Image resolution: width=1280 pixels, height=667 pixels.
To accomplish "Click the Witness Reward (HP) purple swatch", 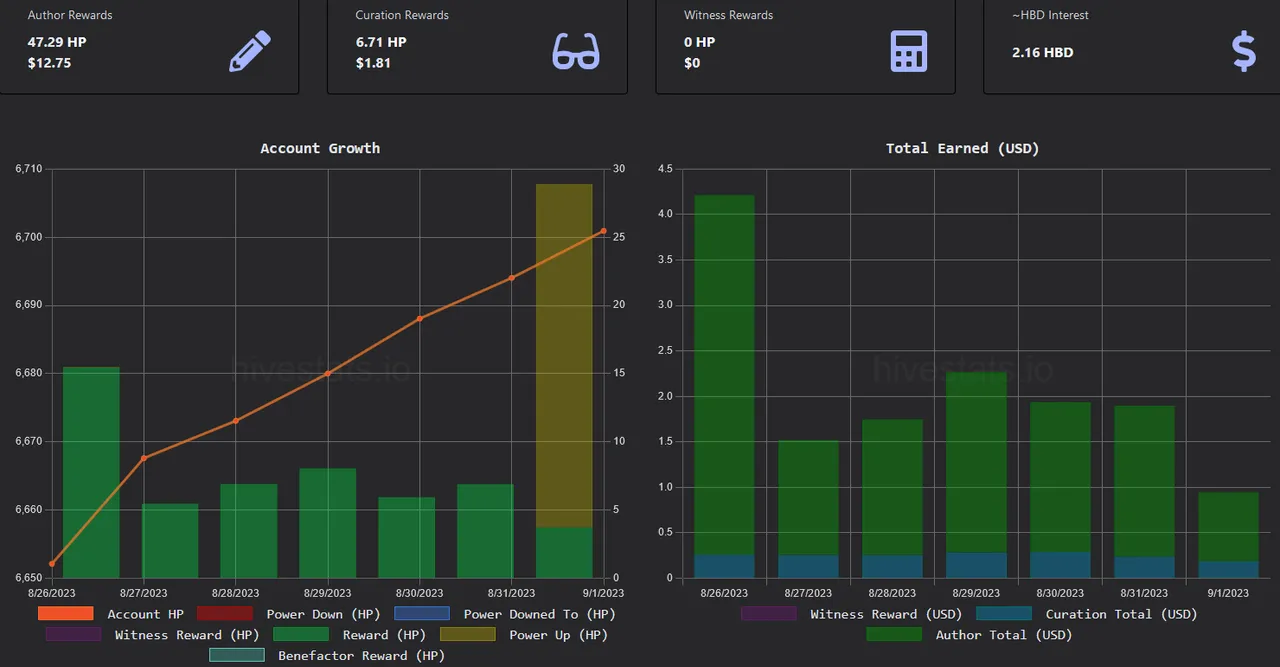I will [x=73, y=635].
